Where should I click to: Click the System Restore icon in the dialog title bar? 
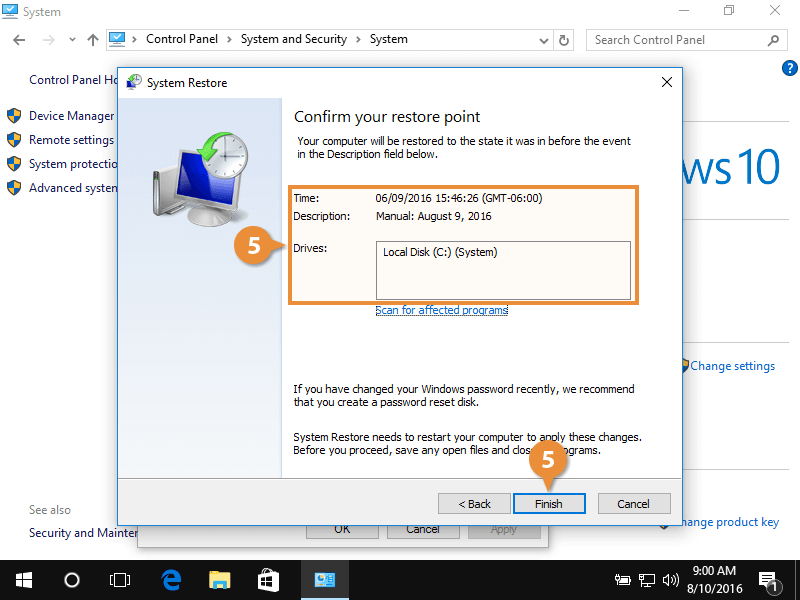(x=133, y=81)
